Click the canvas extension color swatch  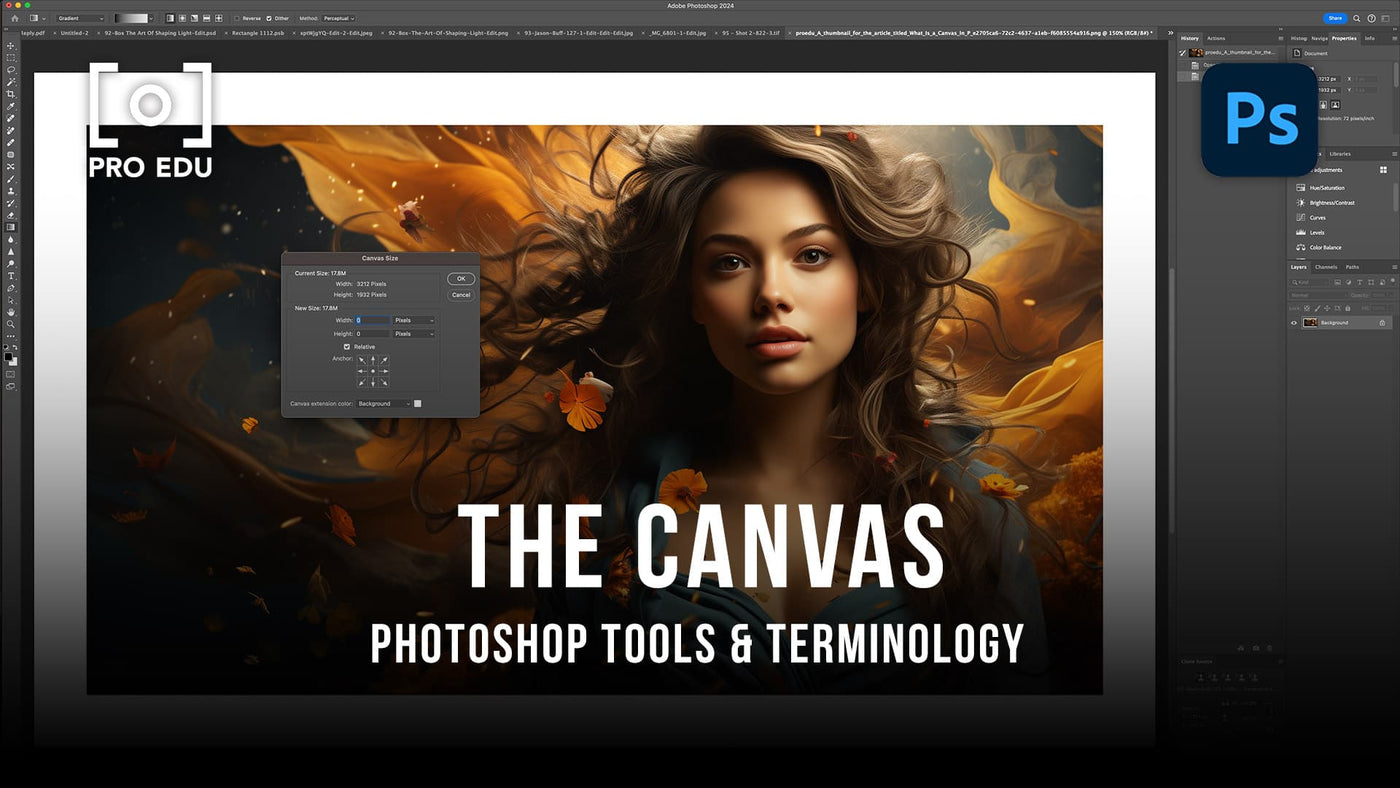point(418,404)
